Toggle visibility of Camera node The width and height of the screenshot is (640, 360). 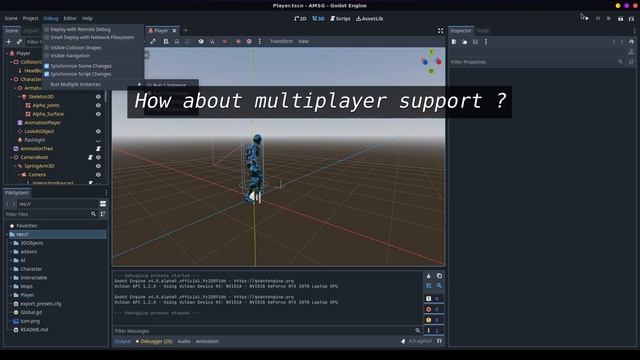point(98,175)
